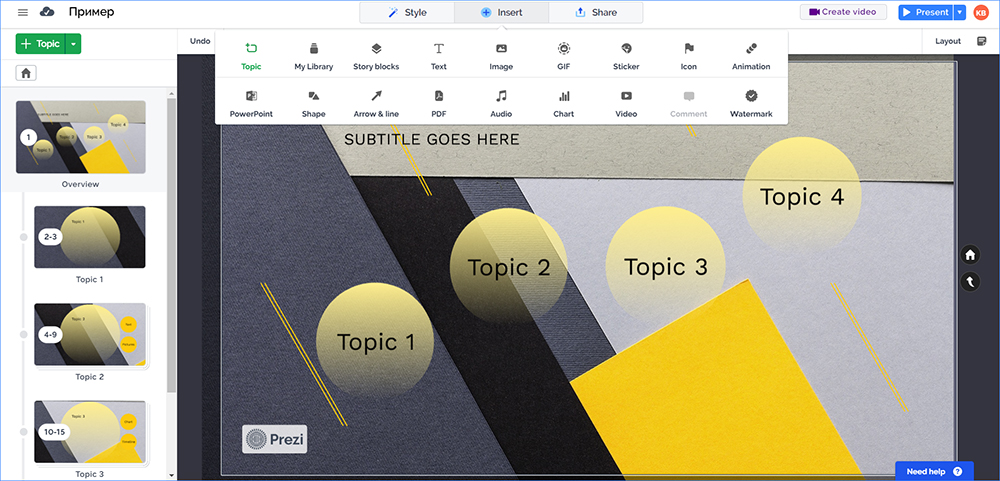Screen dimensions: 1000x481
Task: Open the Layout panel
Action: coord(947,41)
